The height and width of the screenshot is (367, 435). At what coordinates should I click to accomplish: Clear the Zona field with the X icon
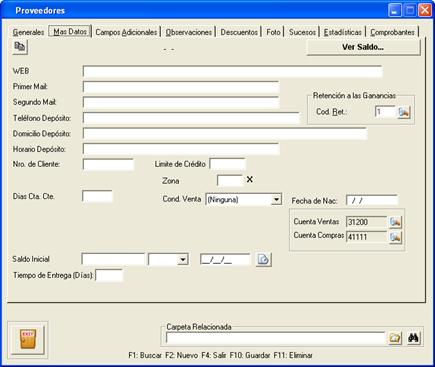[x=250, y=180]
